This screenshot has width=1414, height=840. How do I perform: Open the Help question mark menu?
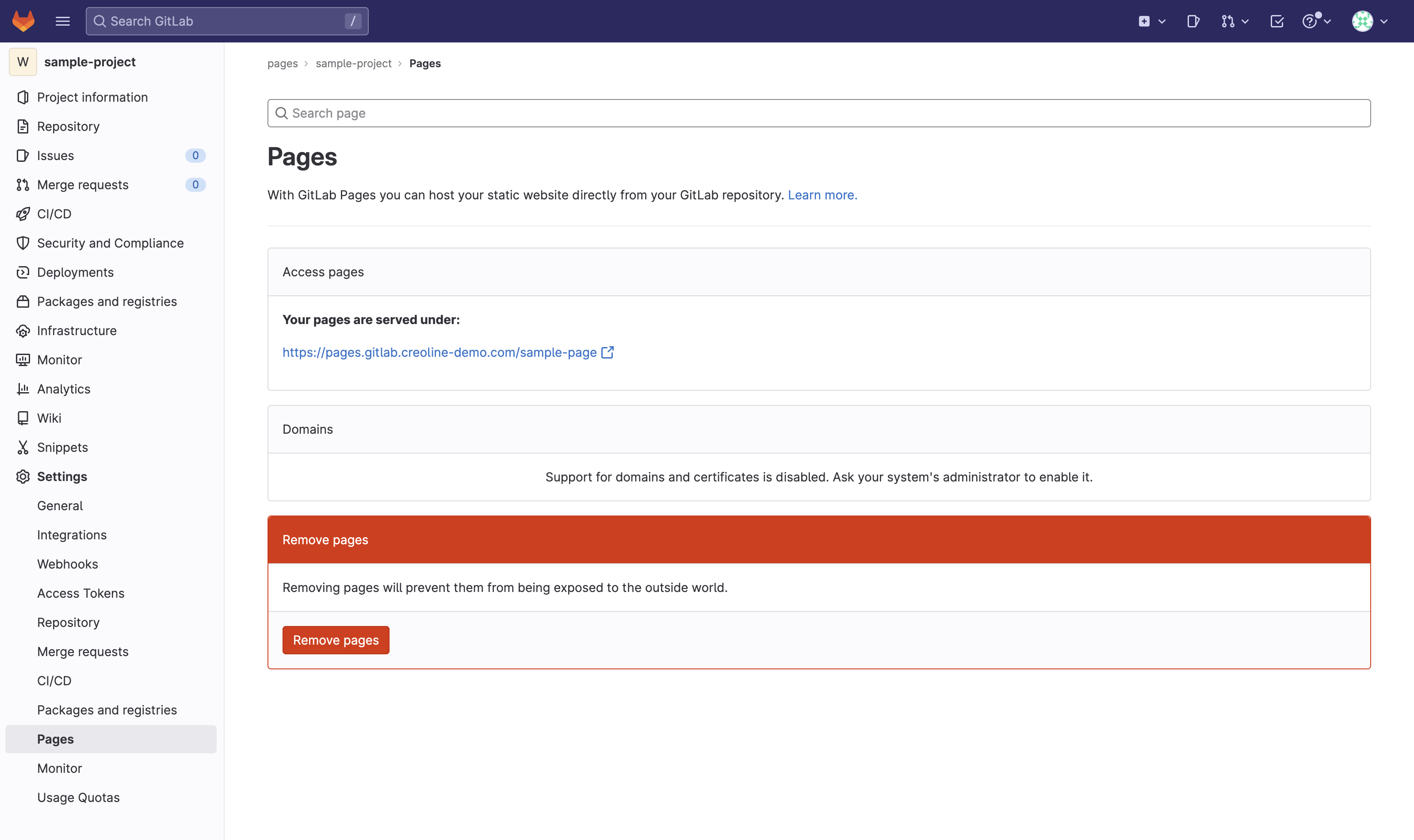(x=1317, y=21)
